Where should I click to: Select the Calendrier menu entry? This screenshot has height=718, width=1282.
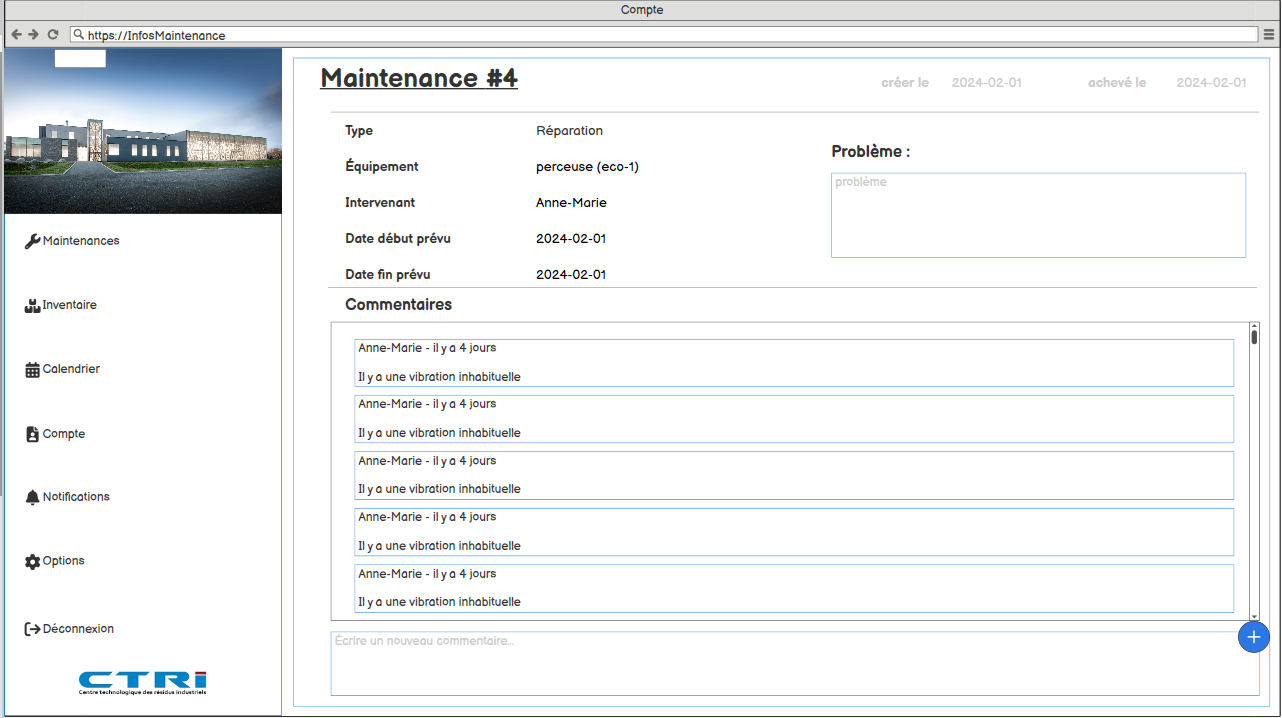pyautogui.click(x=71, y=369)
